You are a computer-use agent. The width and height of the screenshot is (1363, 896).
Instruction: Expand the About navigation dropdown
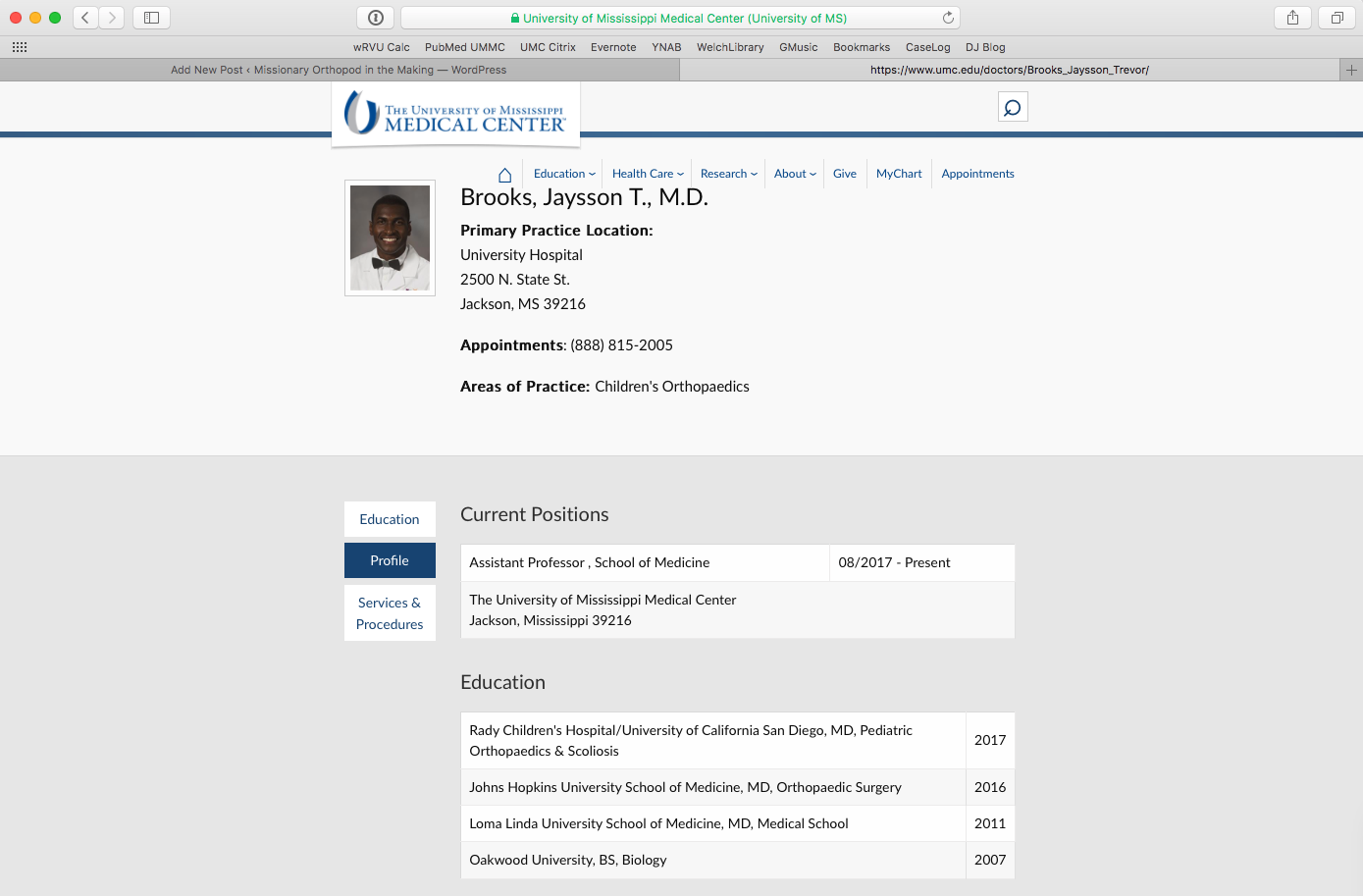[x=795, y=174]
